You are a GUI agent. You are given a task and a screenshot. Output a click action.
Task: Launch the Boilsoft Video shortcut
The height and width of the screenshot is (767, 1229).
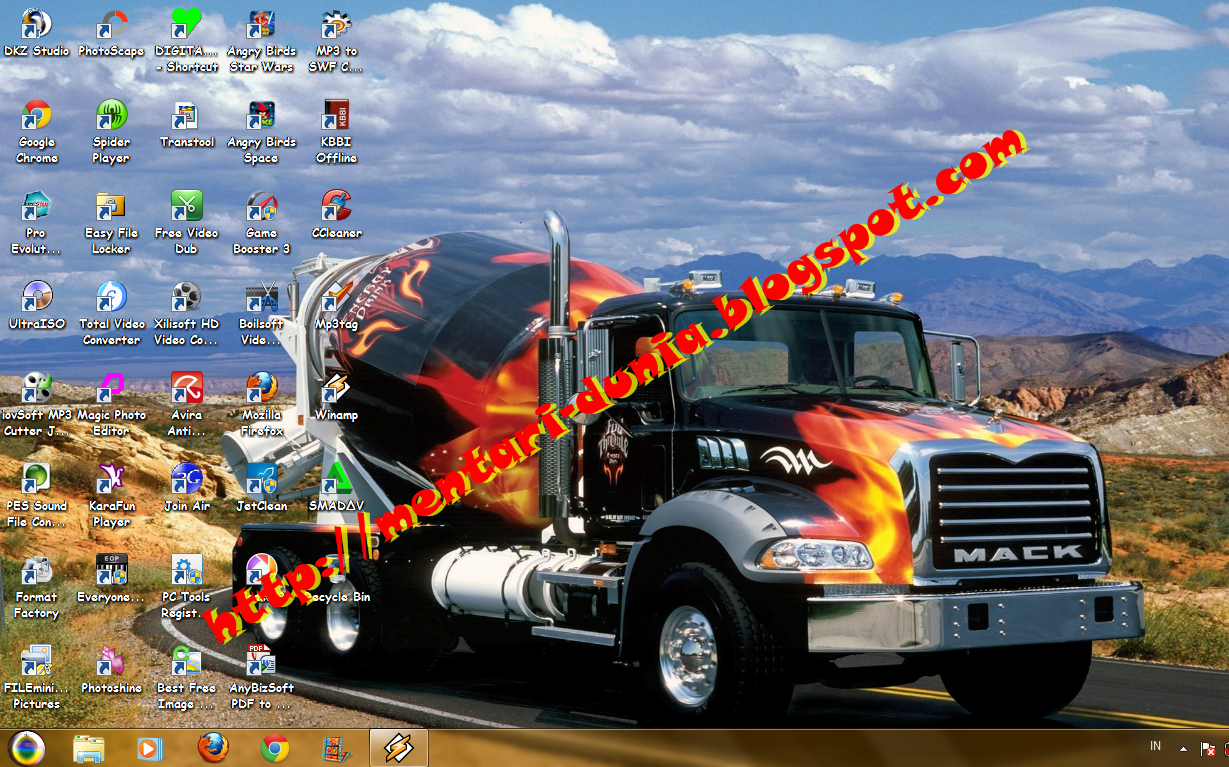coord(261,313)
